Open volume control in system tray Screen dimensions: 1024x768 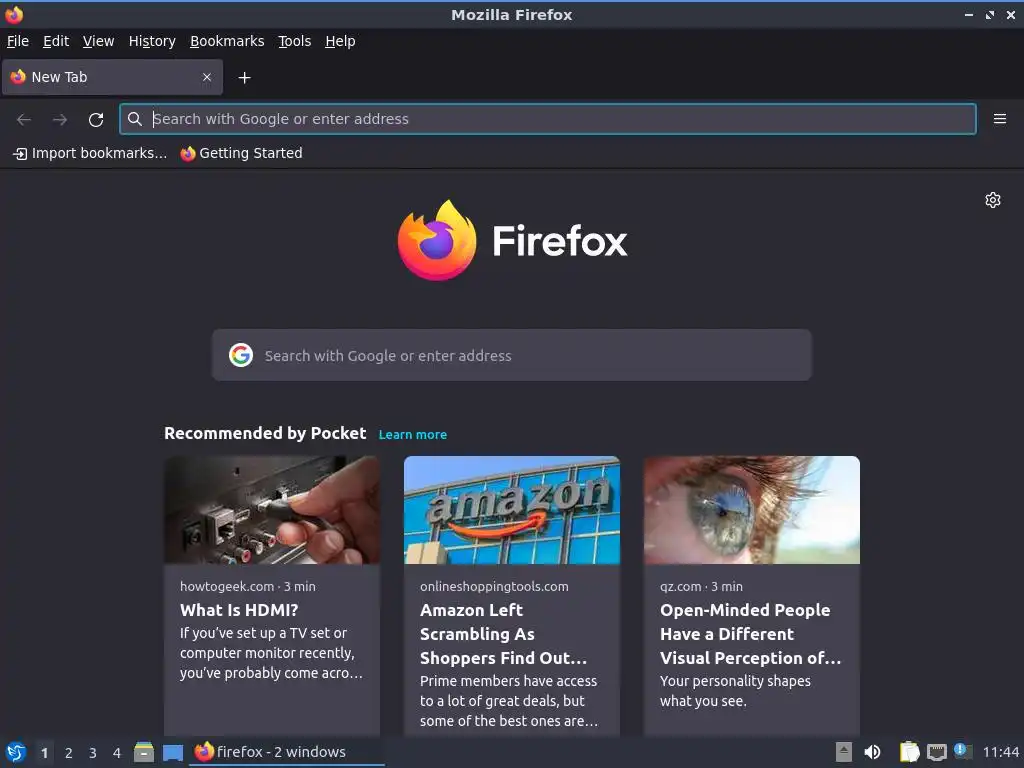tap(872, 752)
